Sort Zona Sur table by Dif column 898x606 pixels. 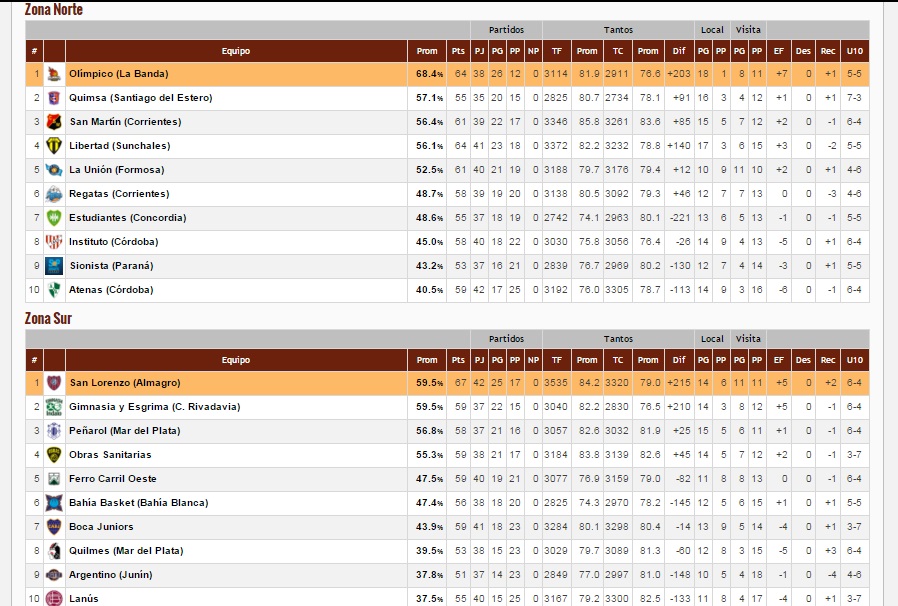point(679,360)
